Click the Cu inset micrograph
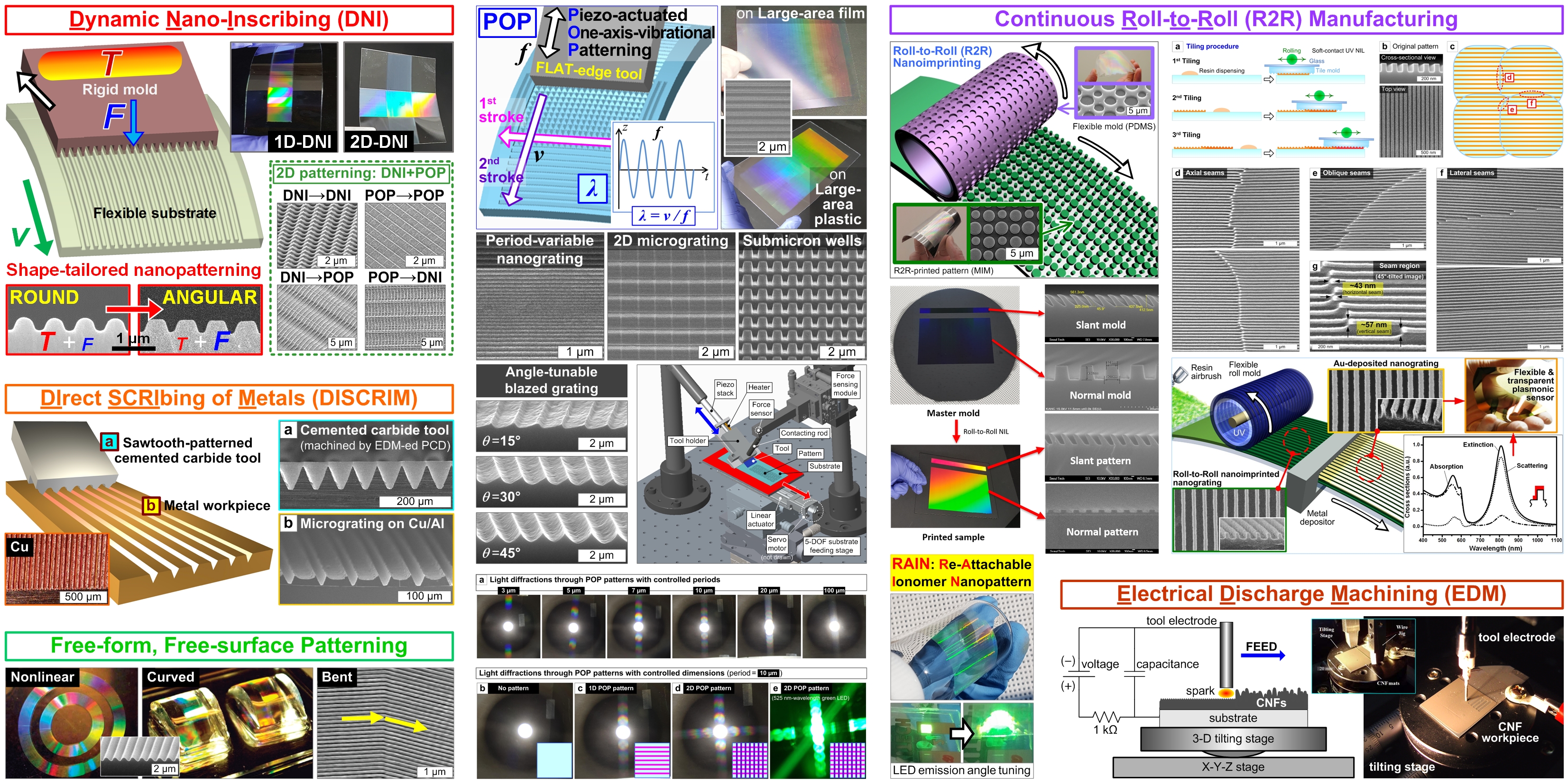 (56, 569)
